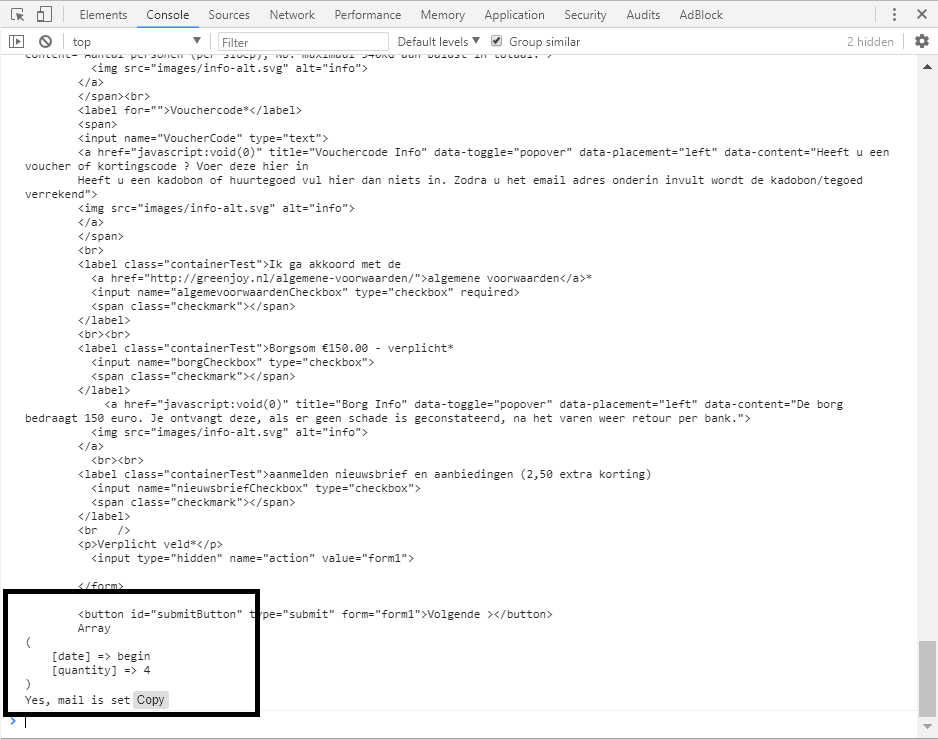Image resolution: width=938 pixels, height=739 pixels.
Task: Focus the Filter input field
Action: [x=303, y=42]
